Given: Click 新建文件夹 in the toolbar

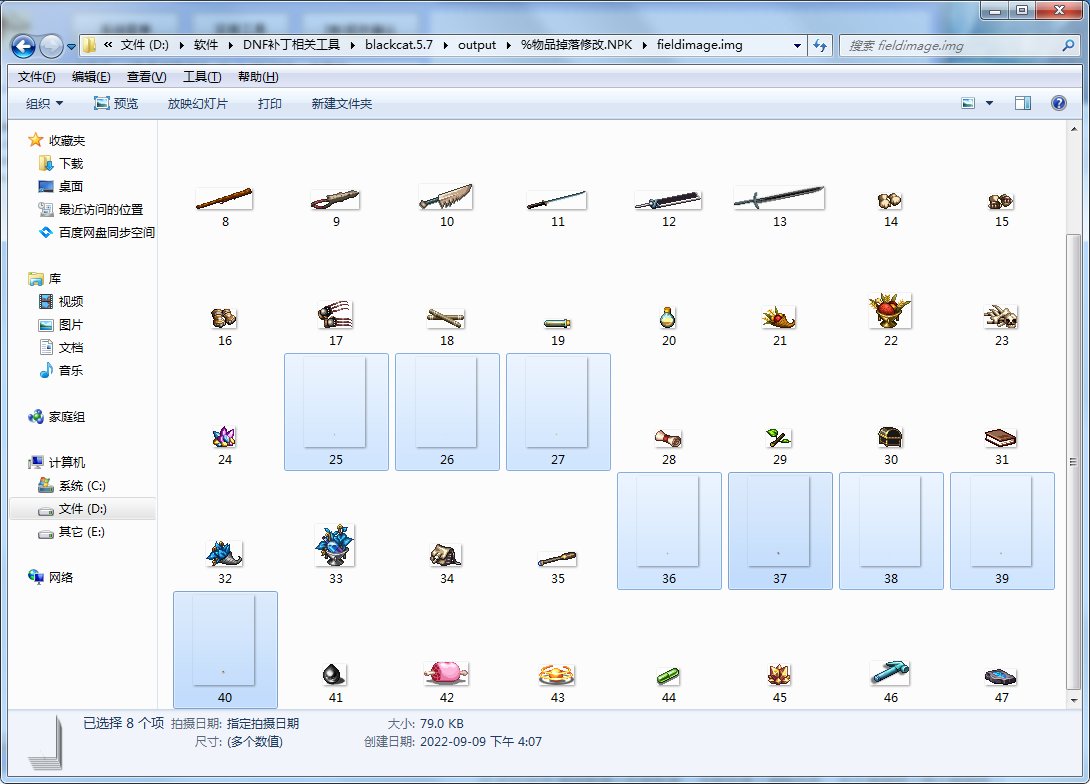Looking at the screenshot, I should (x=341, y=104).
